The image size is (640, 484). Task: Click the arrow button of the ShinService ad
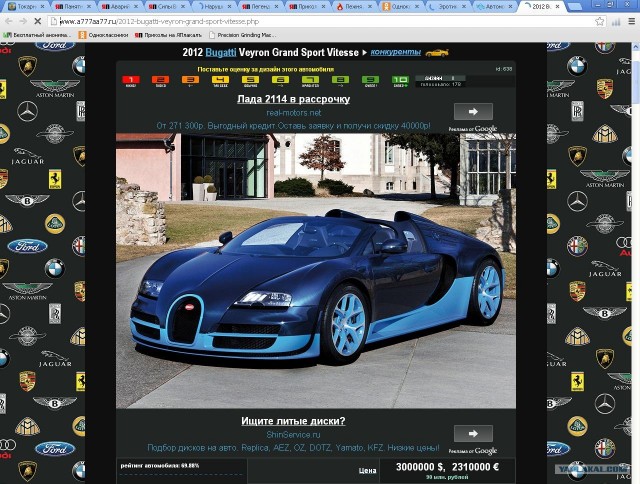(473, 433)
